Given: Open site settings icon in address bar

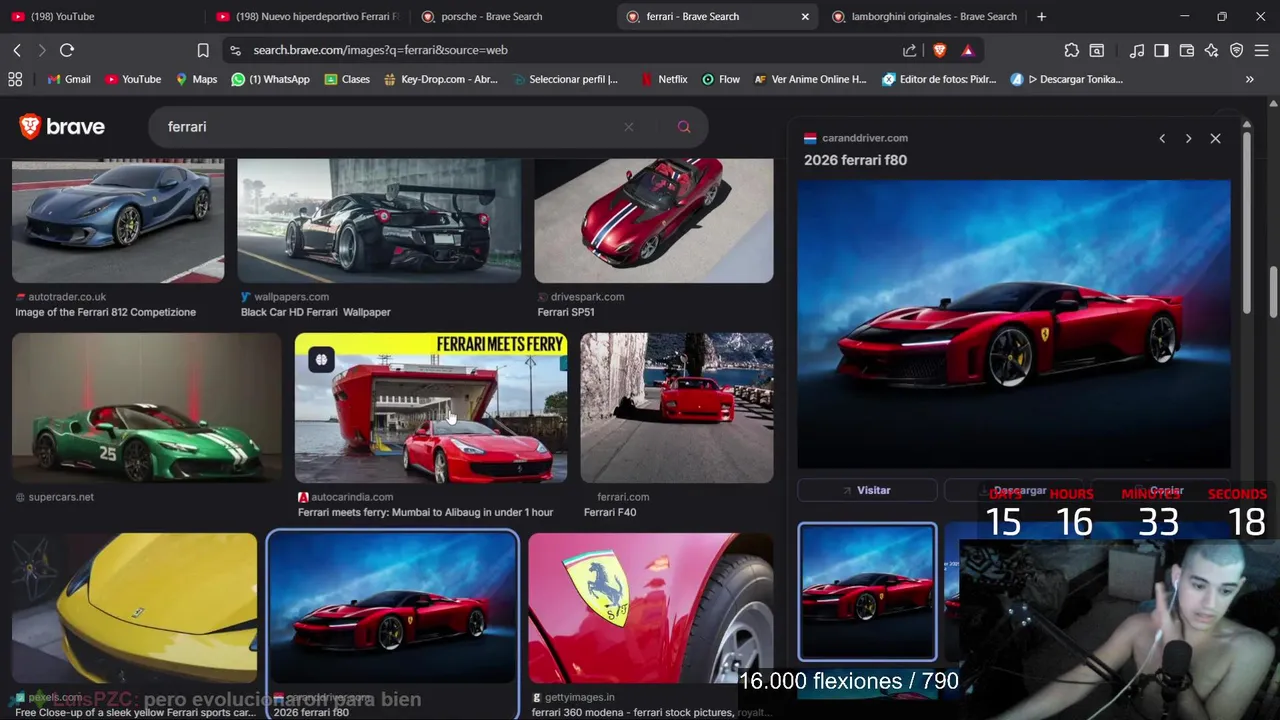Looking at the screenshot, I should click(x=235, y=50).
